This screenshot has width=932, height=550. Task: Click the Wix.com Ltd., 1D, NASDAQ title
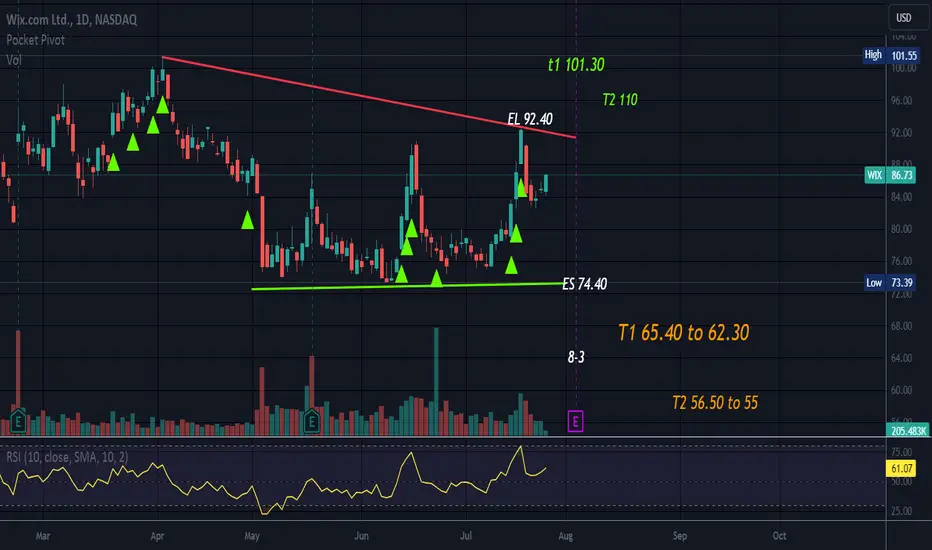click(71, 20)
